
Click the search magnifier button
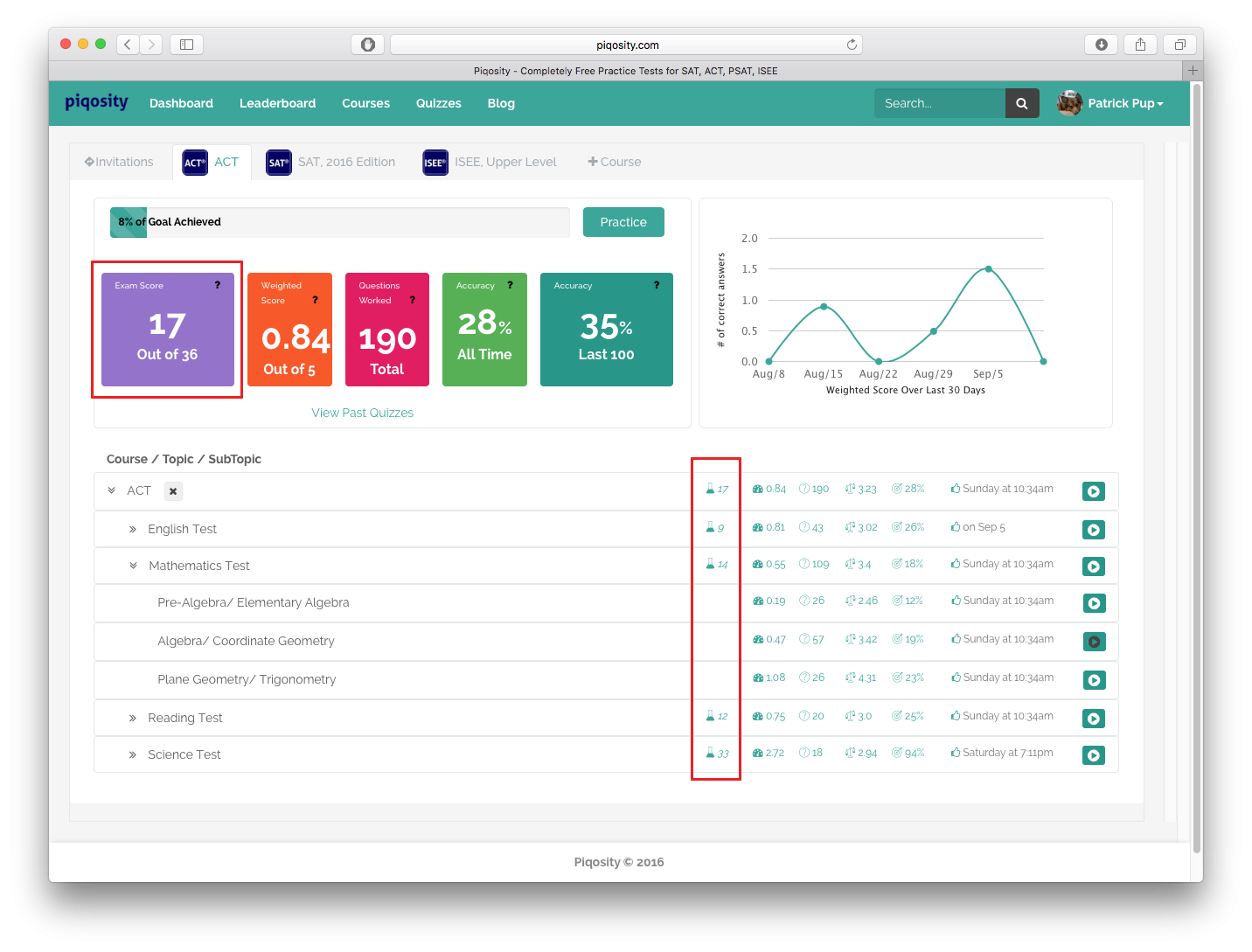pyautogui.click(x=1021, y=103)
